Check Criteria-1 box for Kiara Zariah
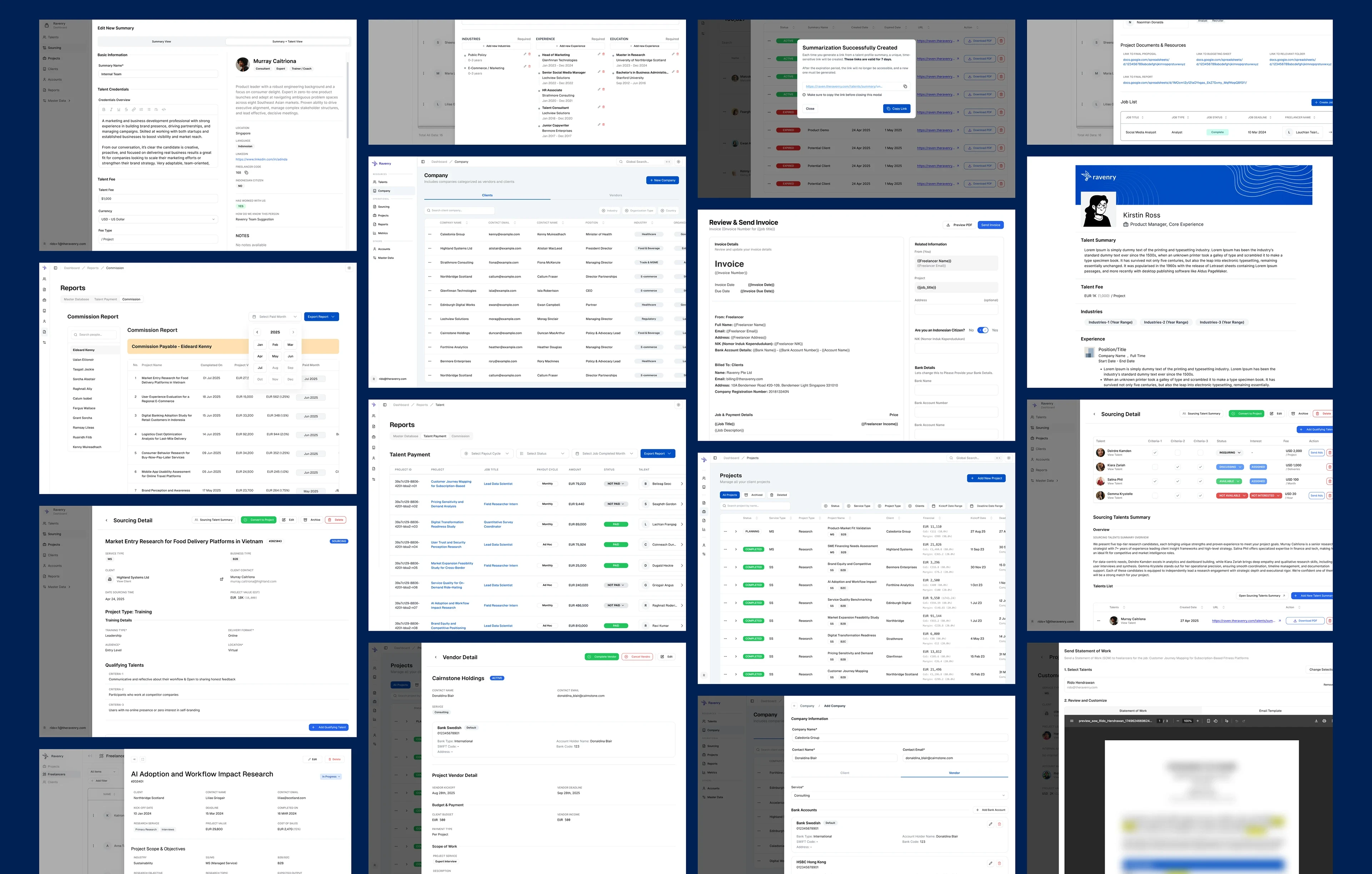The height and width of the screenshot is (874, 1372). pyautogui.click(x=1155, y=467)
